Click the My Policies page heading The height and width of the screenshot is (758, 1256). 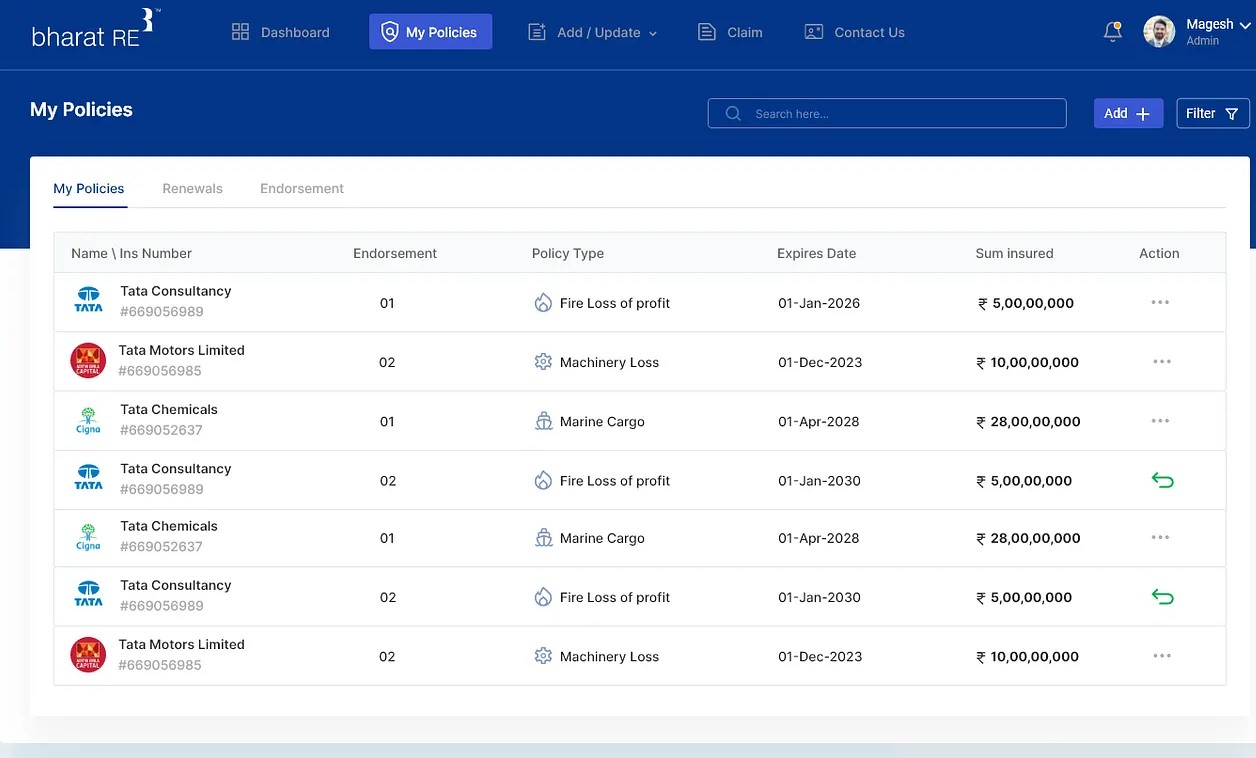pos(81,110)
